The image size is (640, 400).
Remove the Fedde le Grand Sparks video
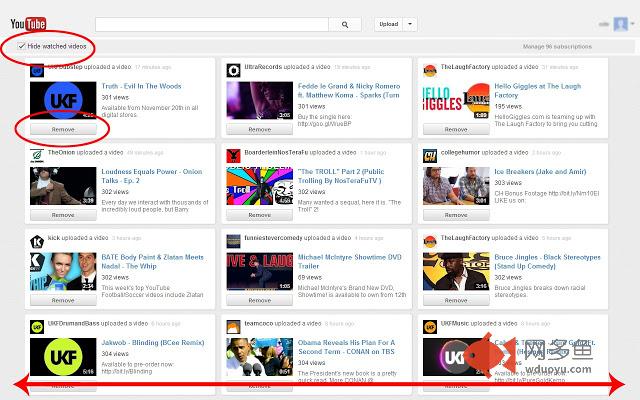(260, 129)
